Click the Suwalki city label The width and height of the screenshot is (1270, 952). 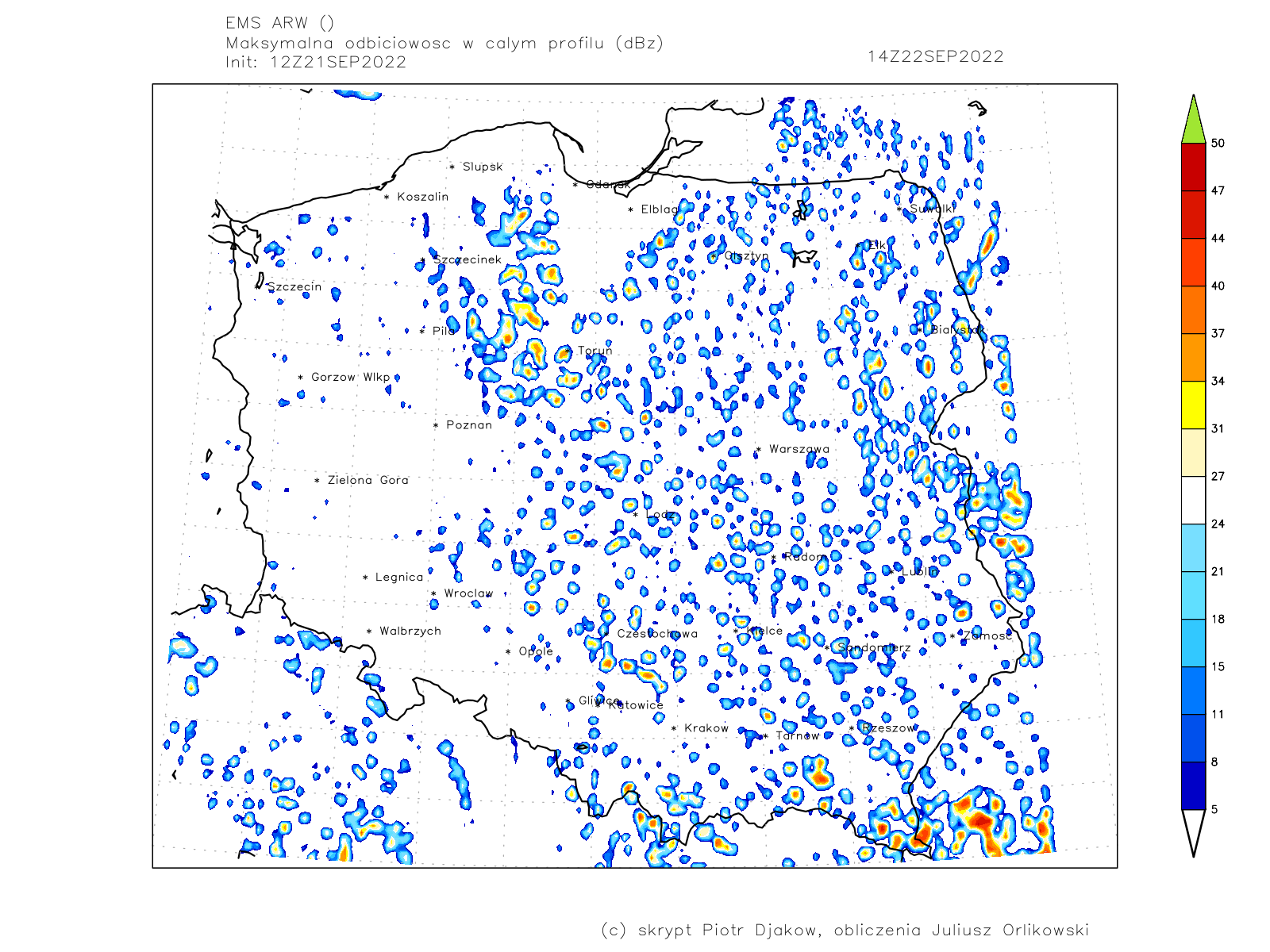[932, 209]
